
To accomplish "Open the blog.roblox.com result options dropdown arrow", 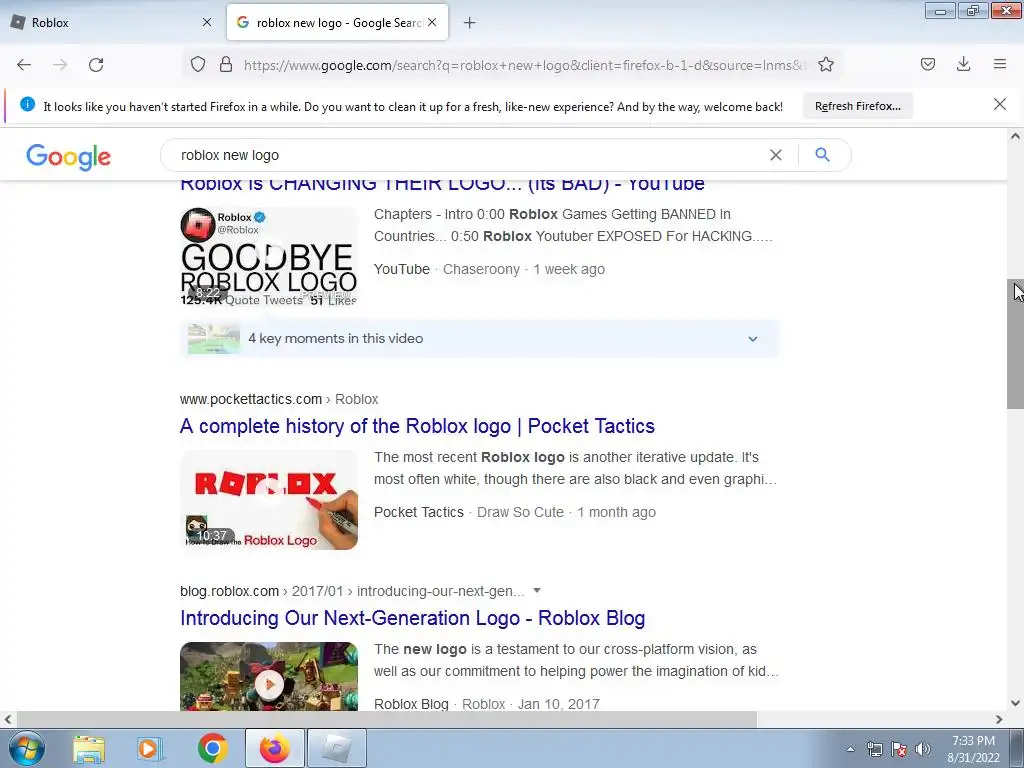I will [x=537, y=590].
